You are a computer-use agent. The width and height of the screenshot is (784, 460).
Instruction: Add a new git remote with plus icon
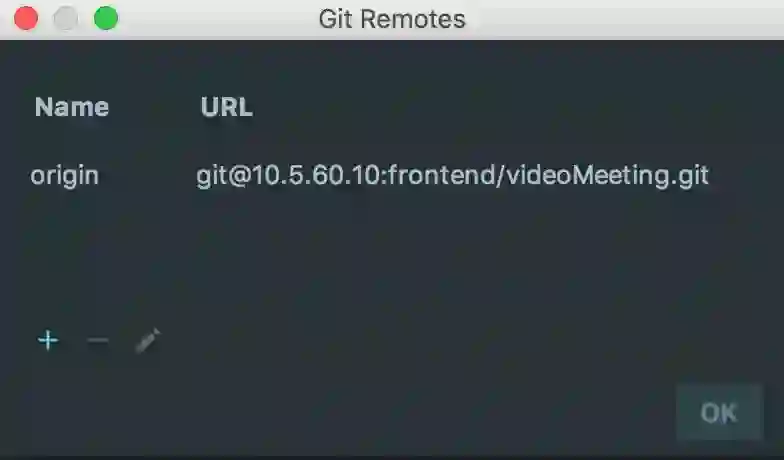coord(48,340)
